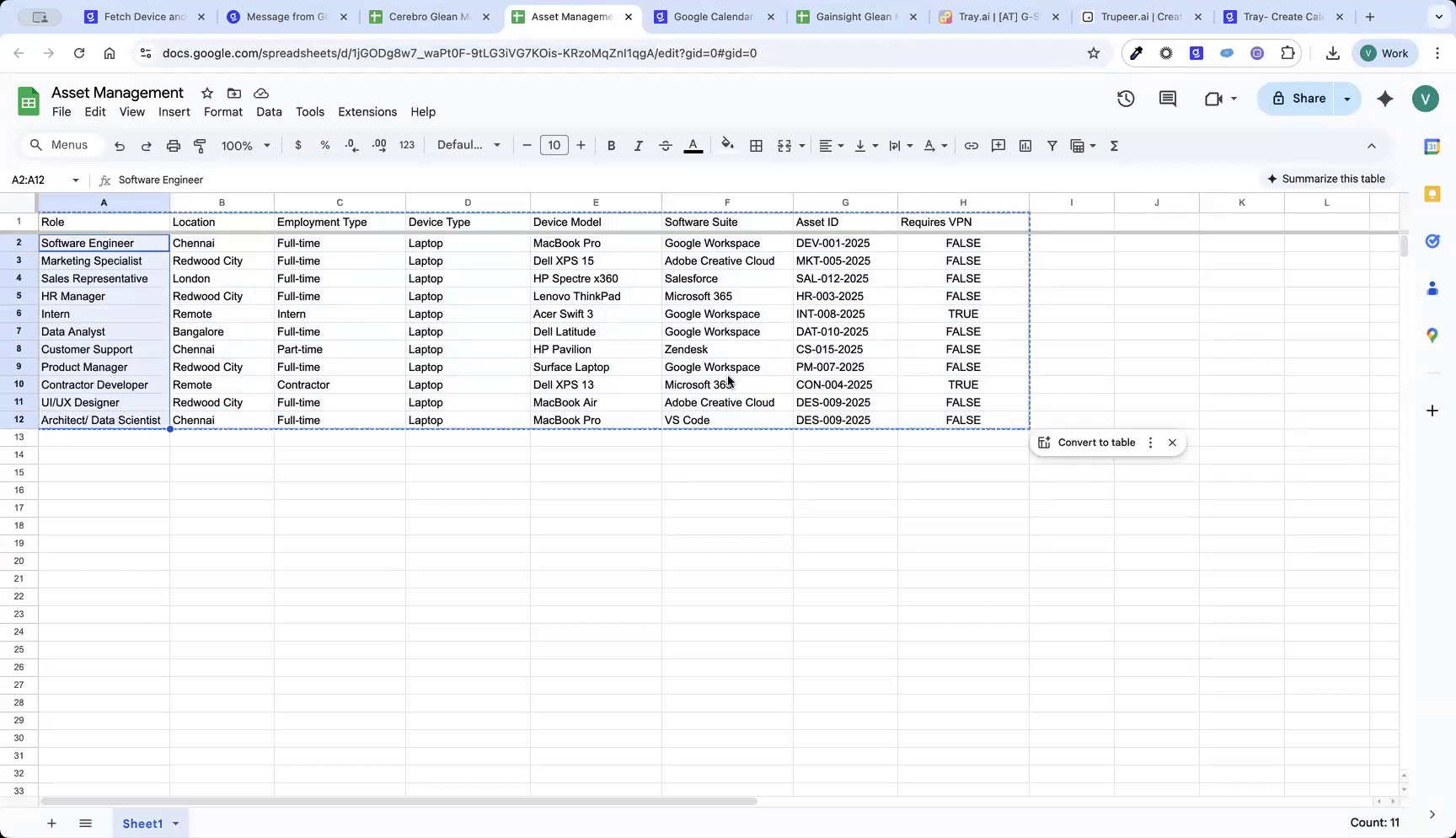Screen dimensions: 1456x838
Task: Open the Format menu
Action: (222, 111)
